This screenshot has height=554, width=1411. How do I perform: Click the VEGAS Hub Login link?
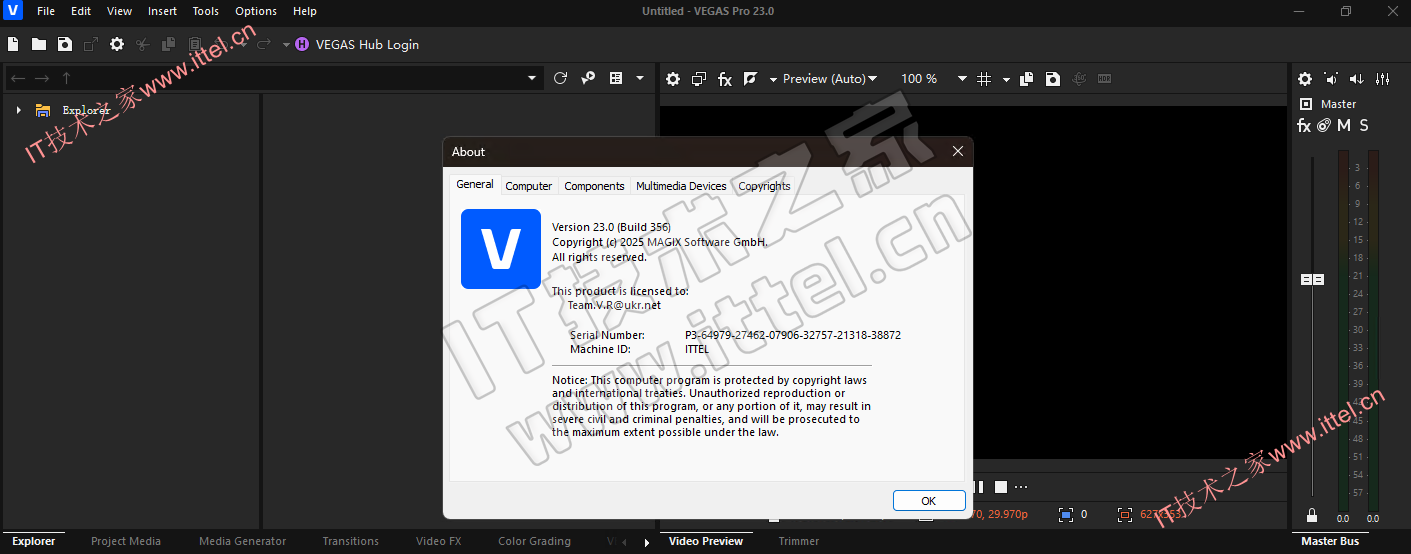coord(367,44)
